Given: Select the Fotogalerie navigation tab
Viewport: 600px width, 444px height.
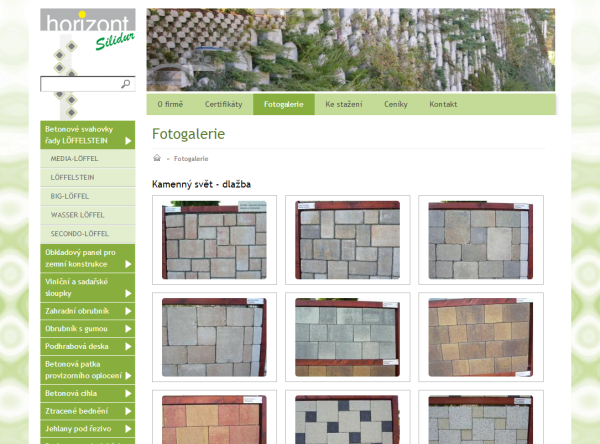Looking at the screenshot, I should pyautogui.click(x=284, y=104).
